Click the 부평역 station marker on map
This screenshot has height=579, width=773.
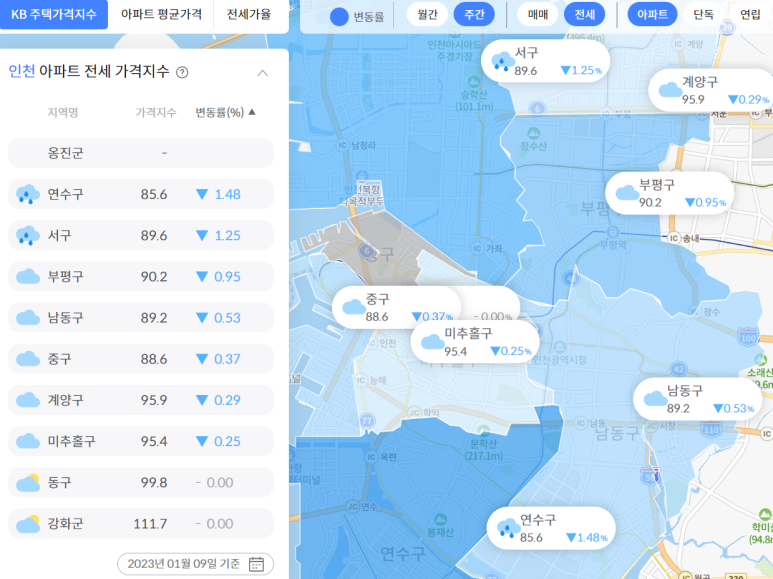613,231
